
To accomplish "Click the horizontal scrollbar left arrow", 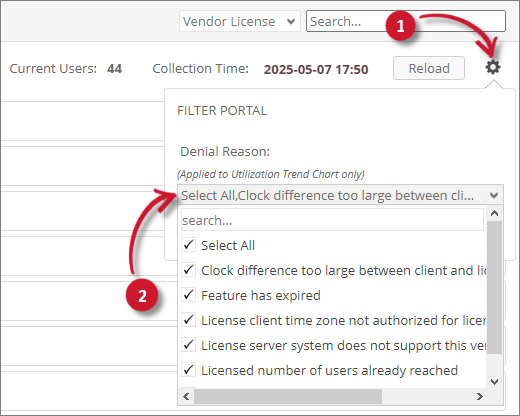I will pos(186,397).
